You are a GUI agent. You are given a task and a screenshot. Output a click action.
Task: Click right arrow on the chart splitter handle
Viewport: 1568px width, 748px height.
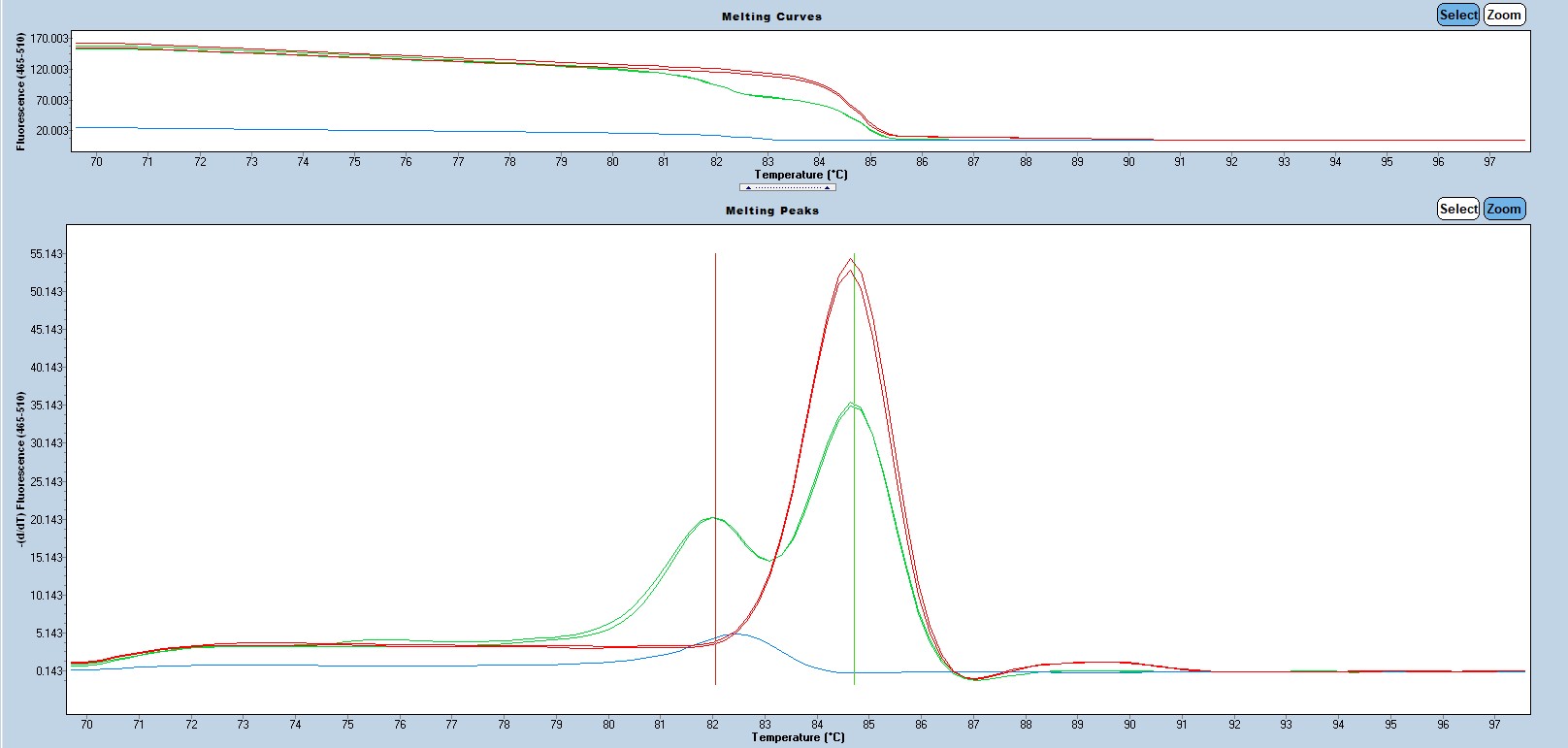pos(827,187)
